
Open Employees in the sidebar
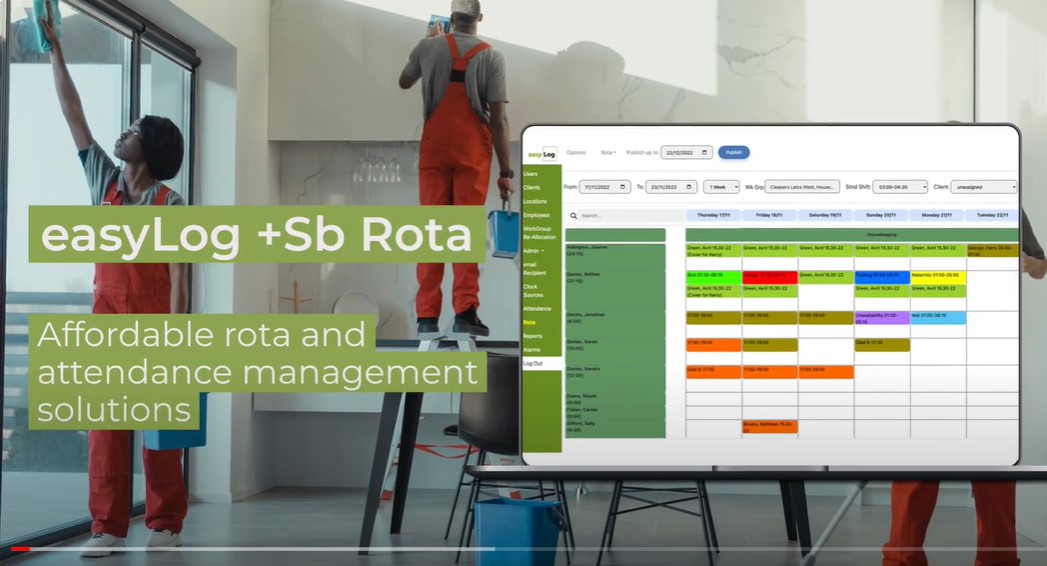click(537, 215)
